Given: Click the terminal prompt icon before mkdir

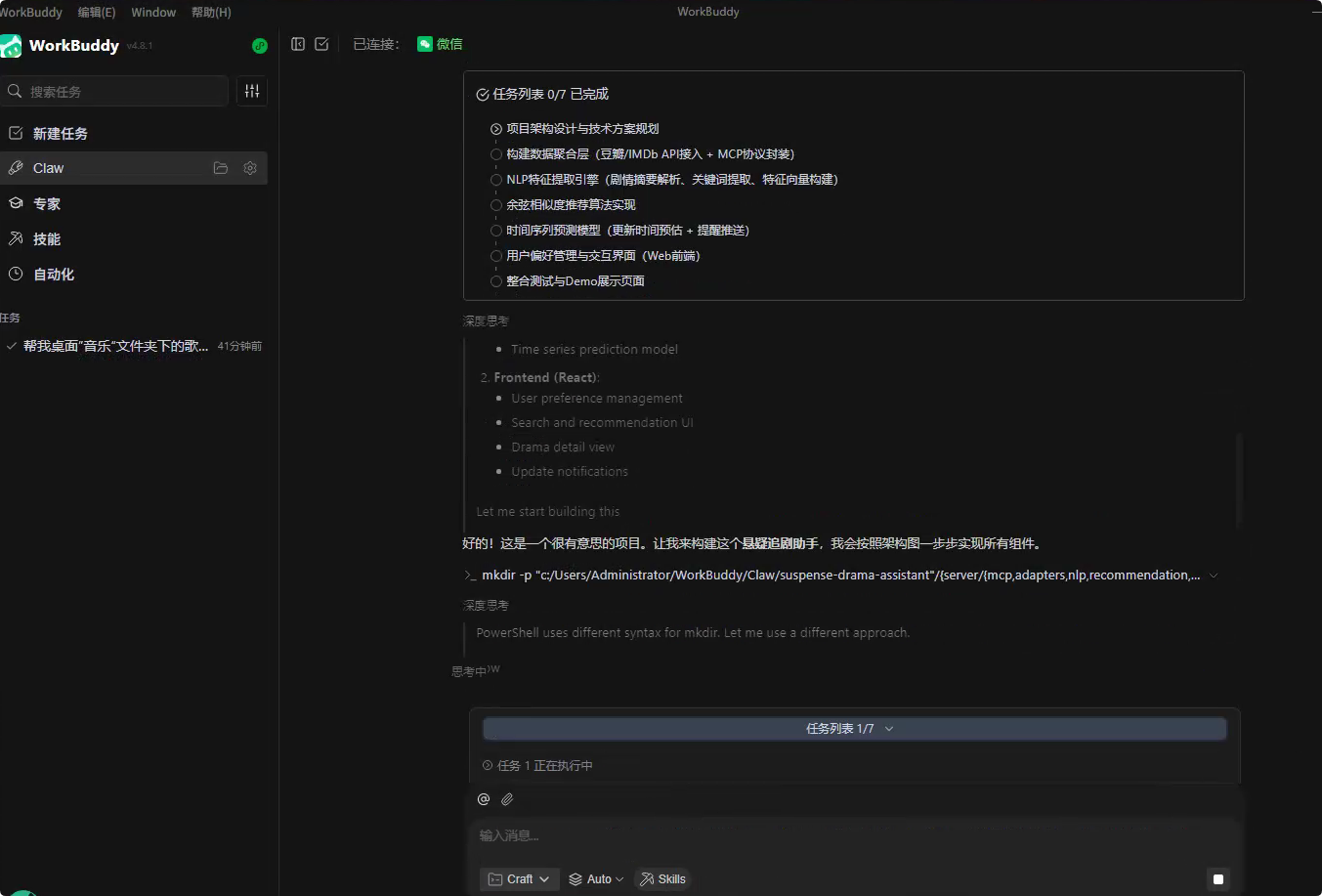Looking at the screenshot, I should [470, 576].
